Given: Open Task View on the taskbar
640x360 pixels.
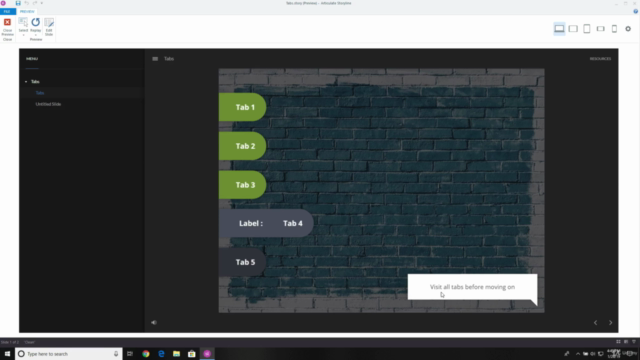Looking at the screenshot, I should (130, 354).
